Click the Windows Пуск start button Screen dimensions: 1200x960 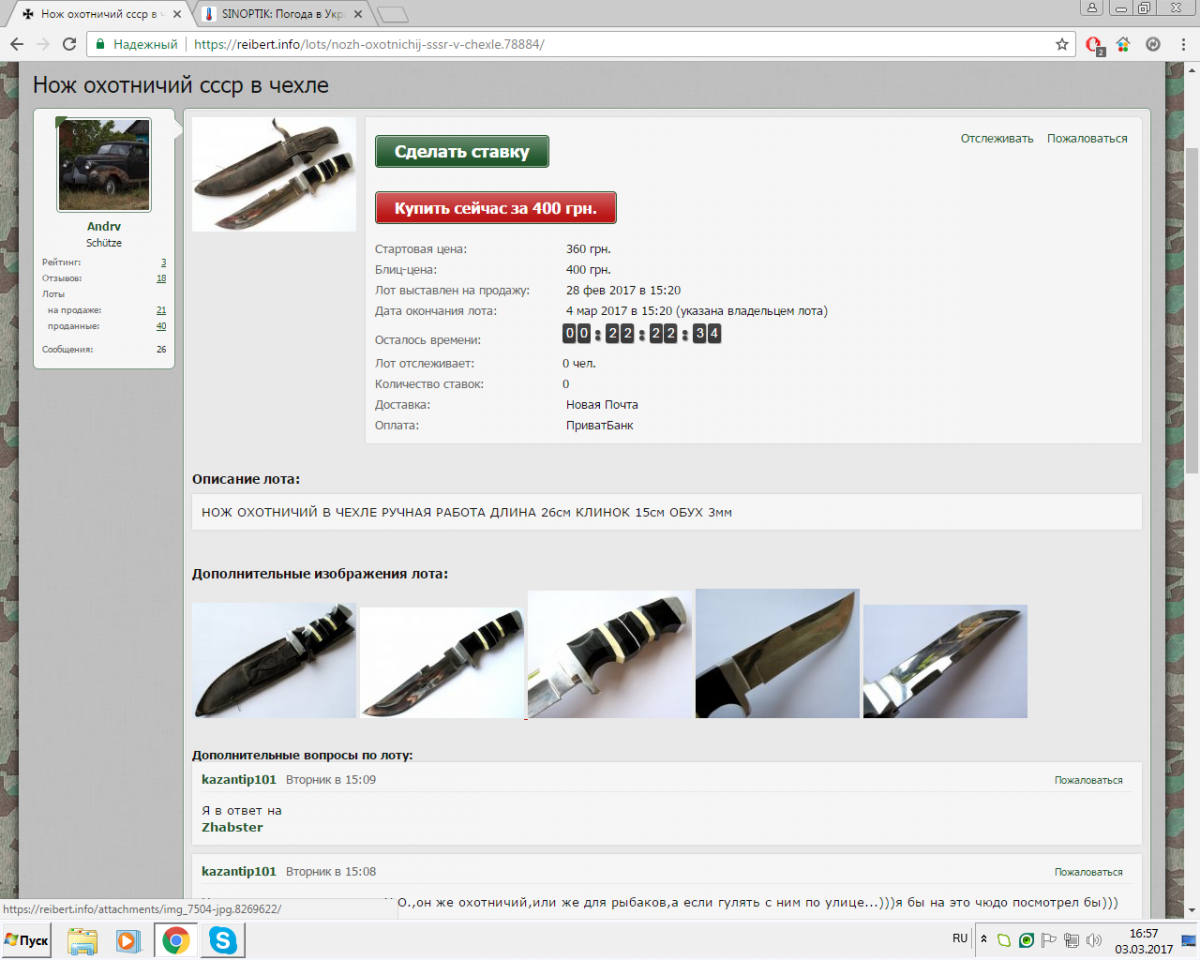27,941
